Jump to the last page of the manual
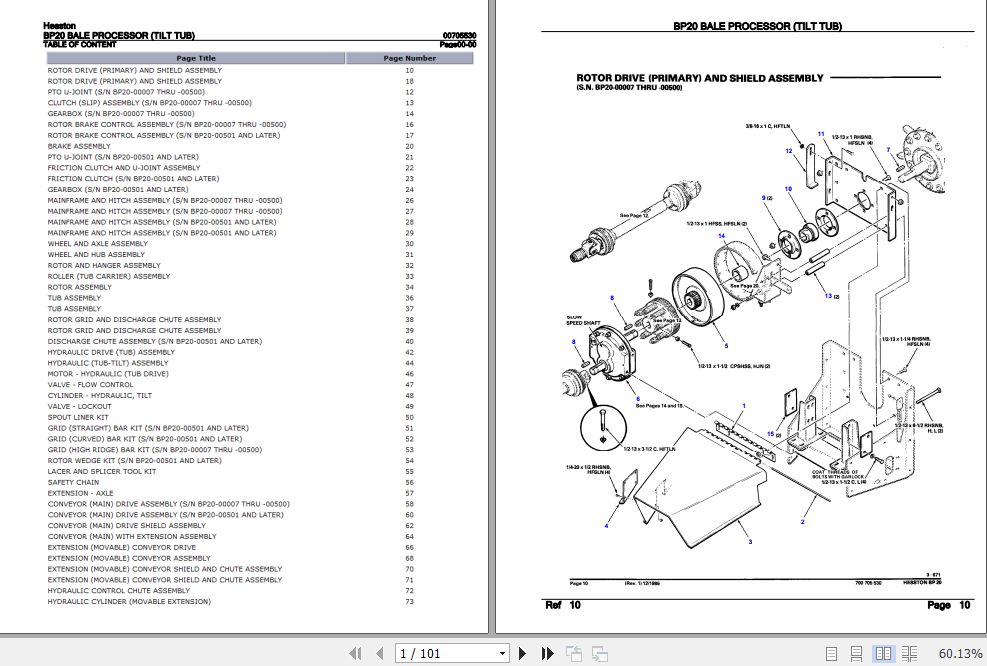Viewport: 987px width, 666px height. (x=548, y=653)
